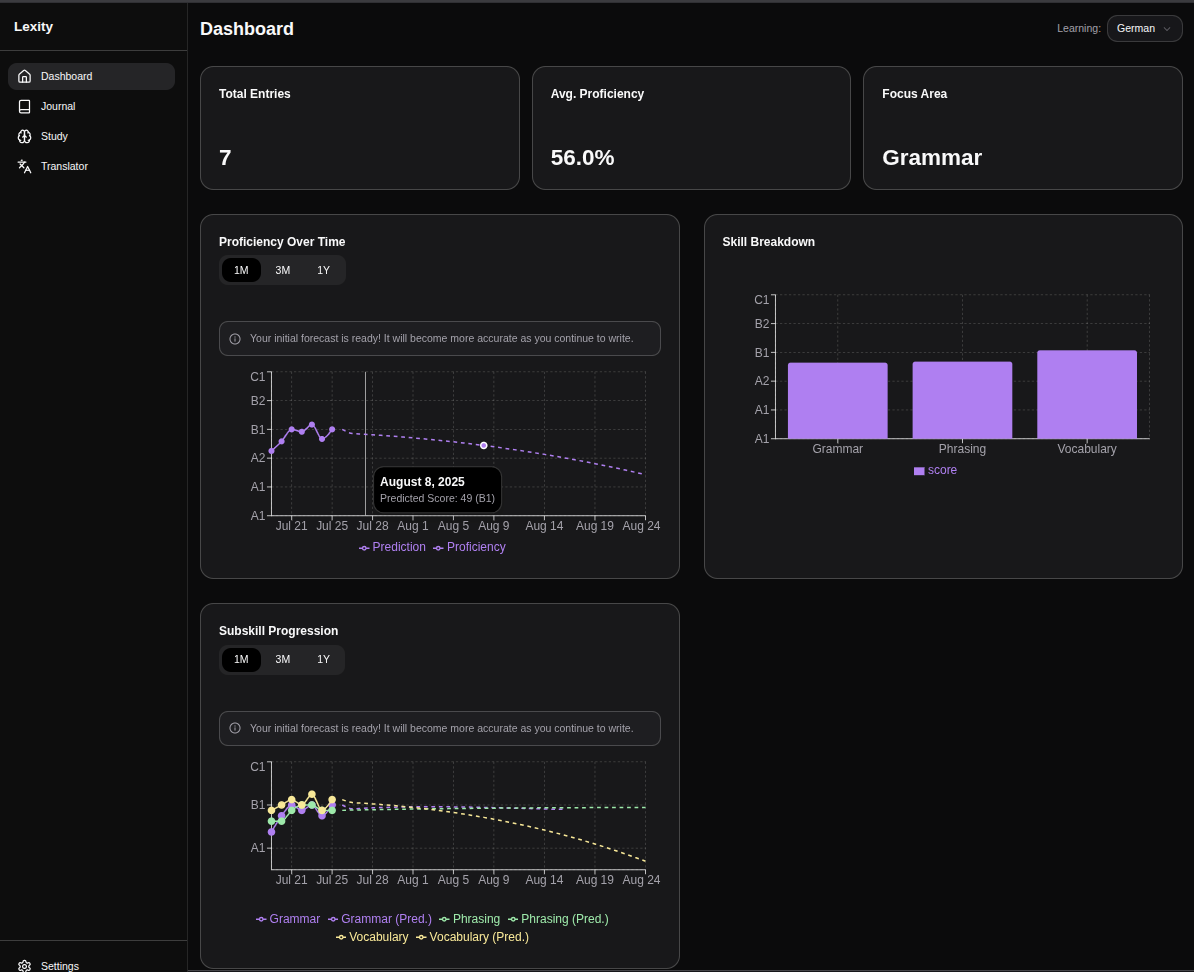The height and width of the screenshot is (972, 1194).
Task: Click the Vocabulary bar in Skill Breakdown
Action: click(x=1086, y=395)
